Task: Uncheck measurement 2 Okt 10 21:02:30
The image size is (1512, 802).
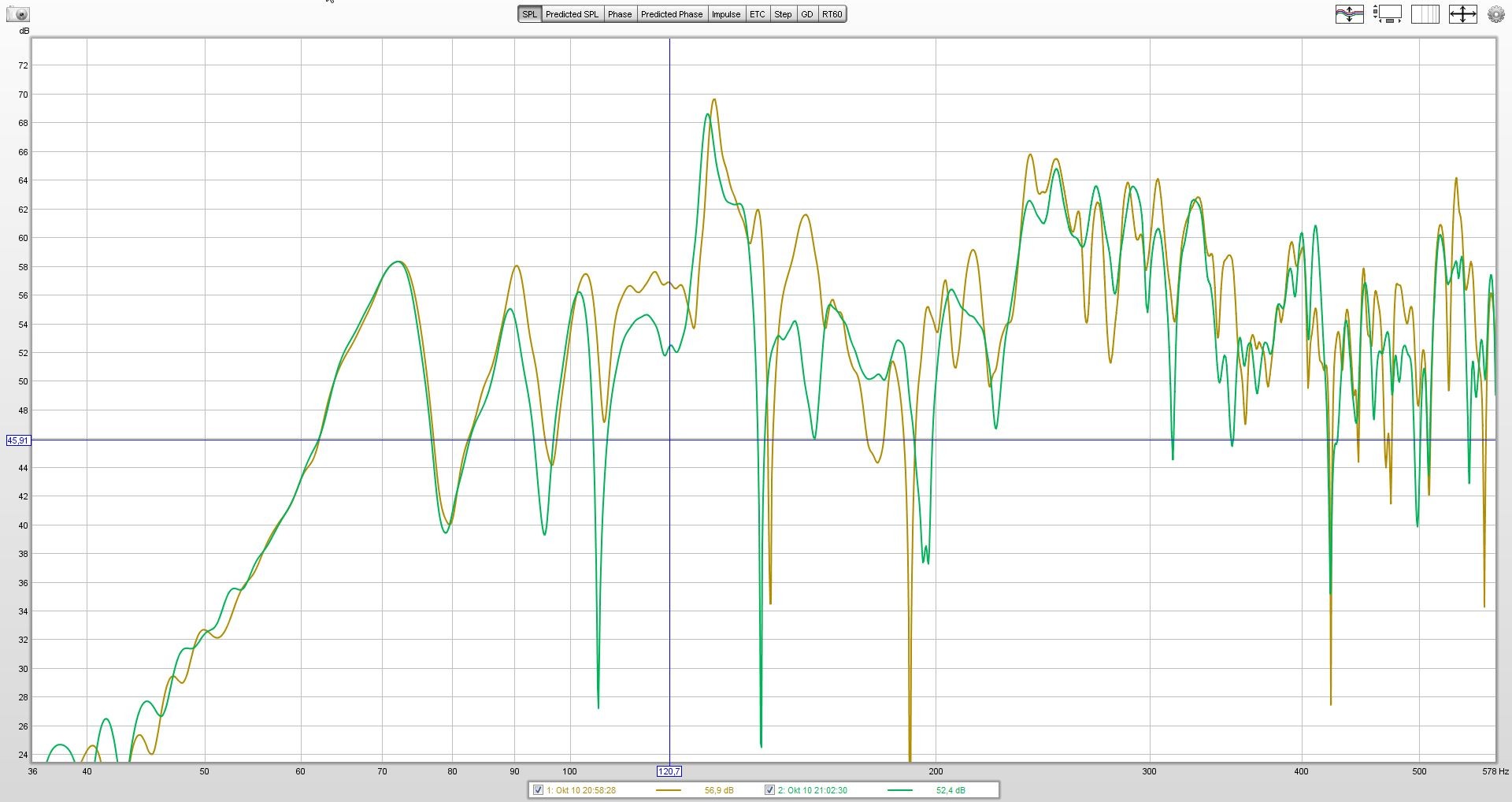Action: 770,790
